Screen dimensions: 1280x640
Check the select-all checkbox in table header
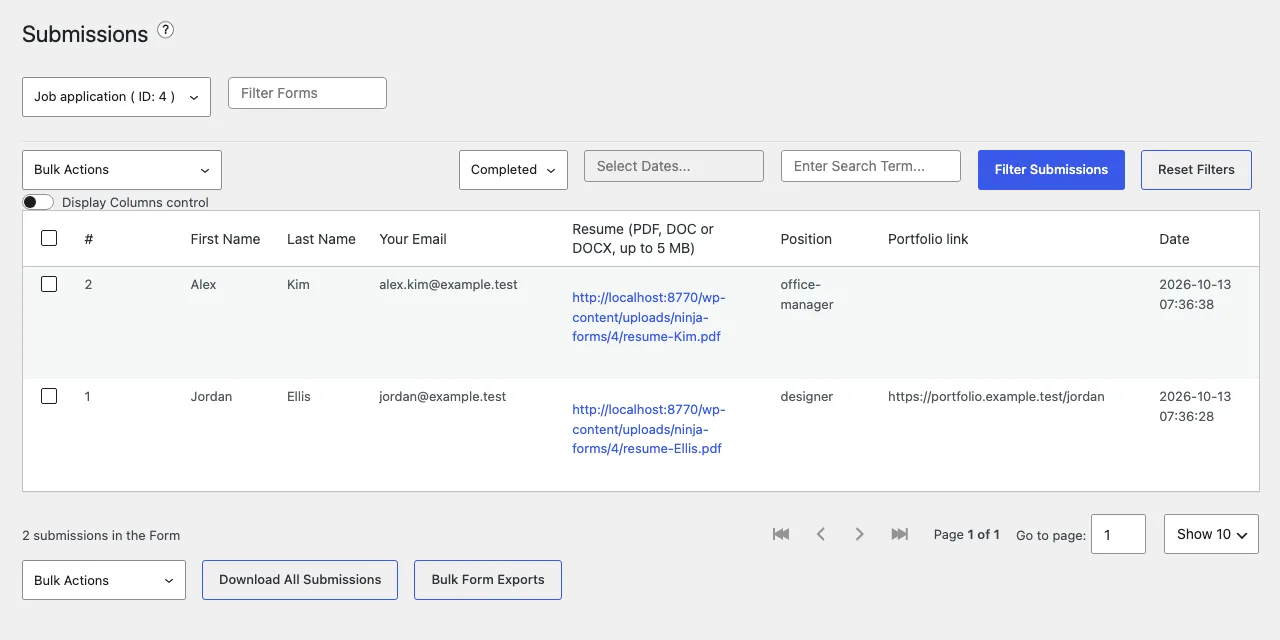[49, 238]
